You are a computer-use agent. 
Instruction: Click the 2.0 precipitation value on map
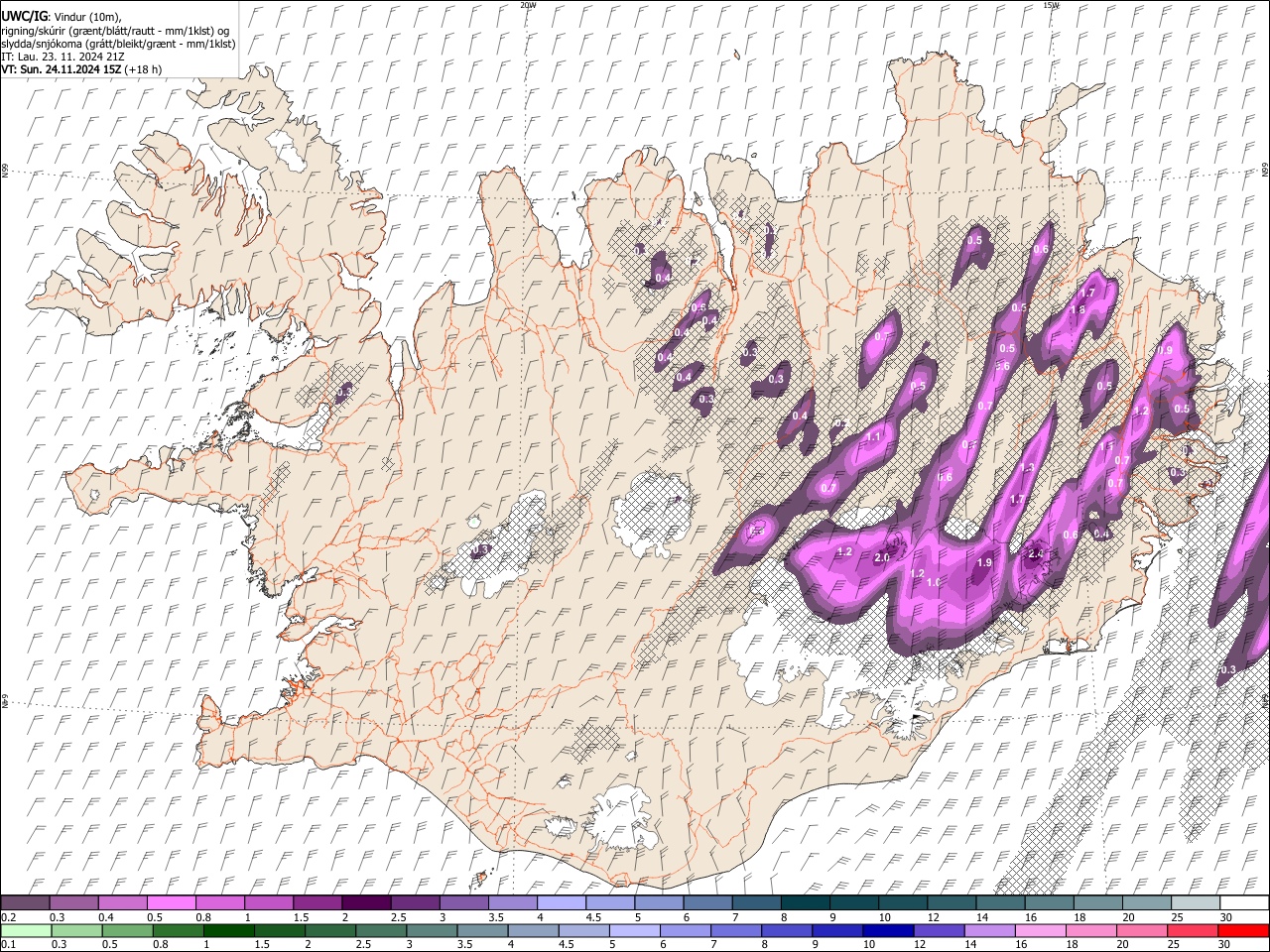882,558
